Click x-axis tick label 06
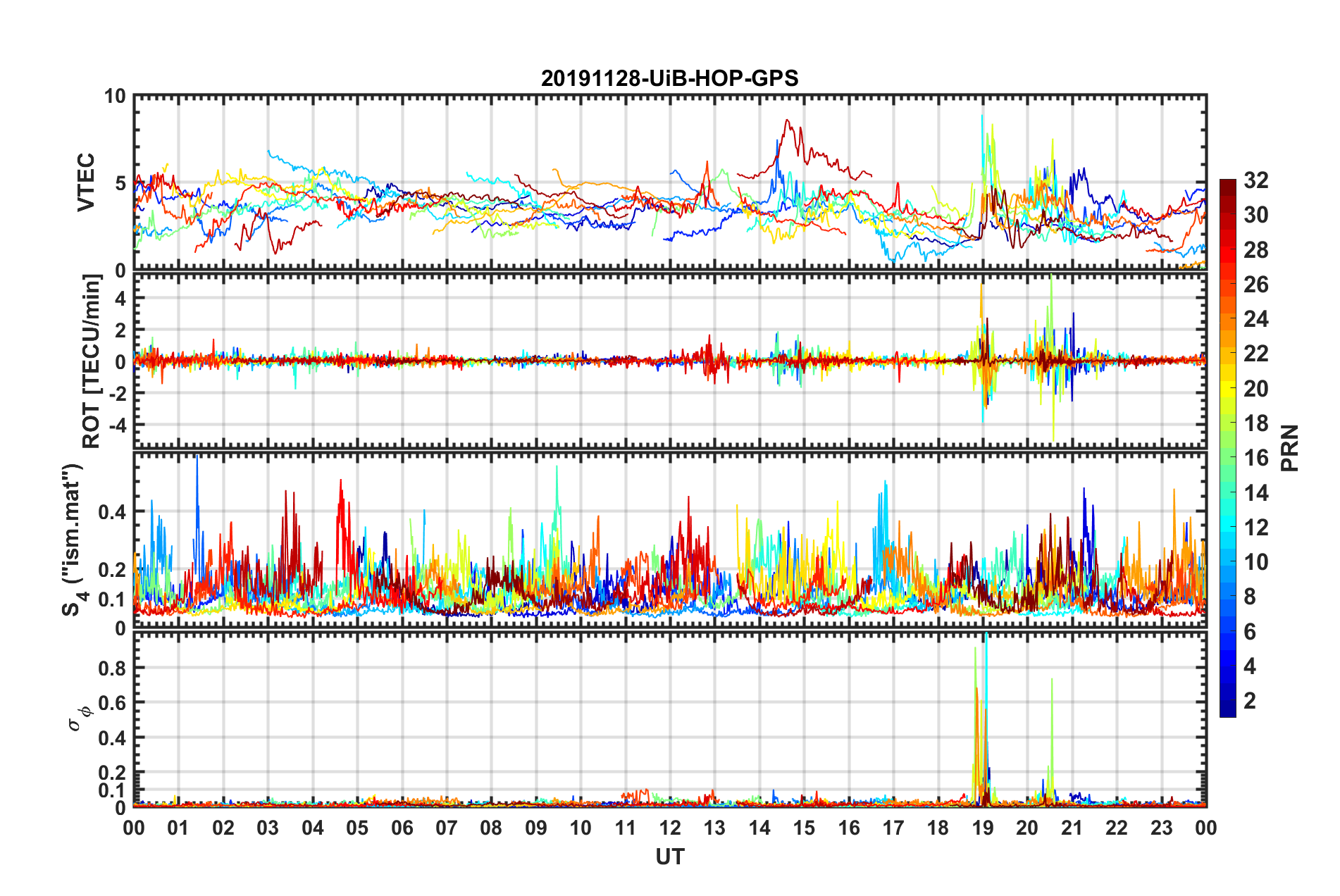1340x896 pixels. (x=402, y=828)
